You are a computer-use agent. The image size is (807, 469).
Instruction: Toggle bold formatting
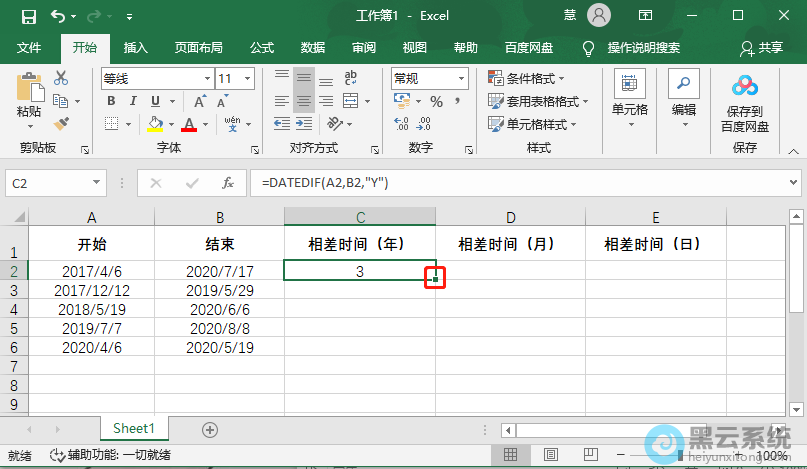(109, 102)
